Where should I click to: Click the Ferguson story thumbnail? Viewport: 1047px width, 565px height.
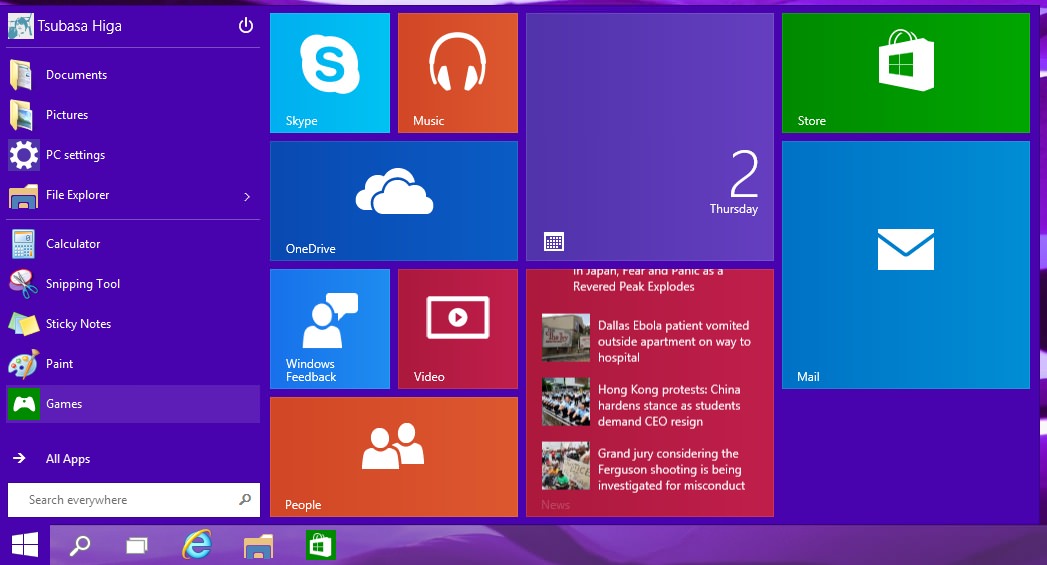[x=566, y=466]
